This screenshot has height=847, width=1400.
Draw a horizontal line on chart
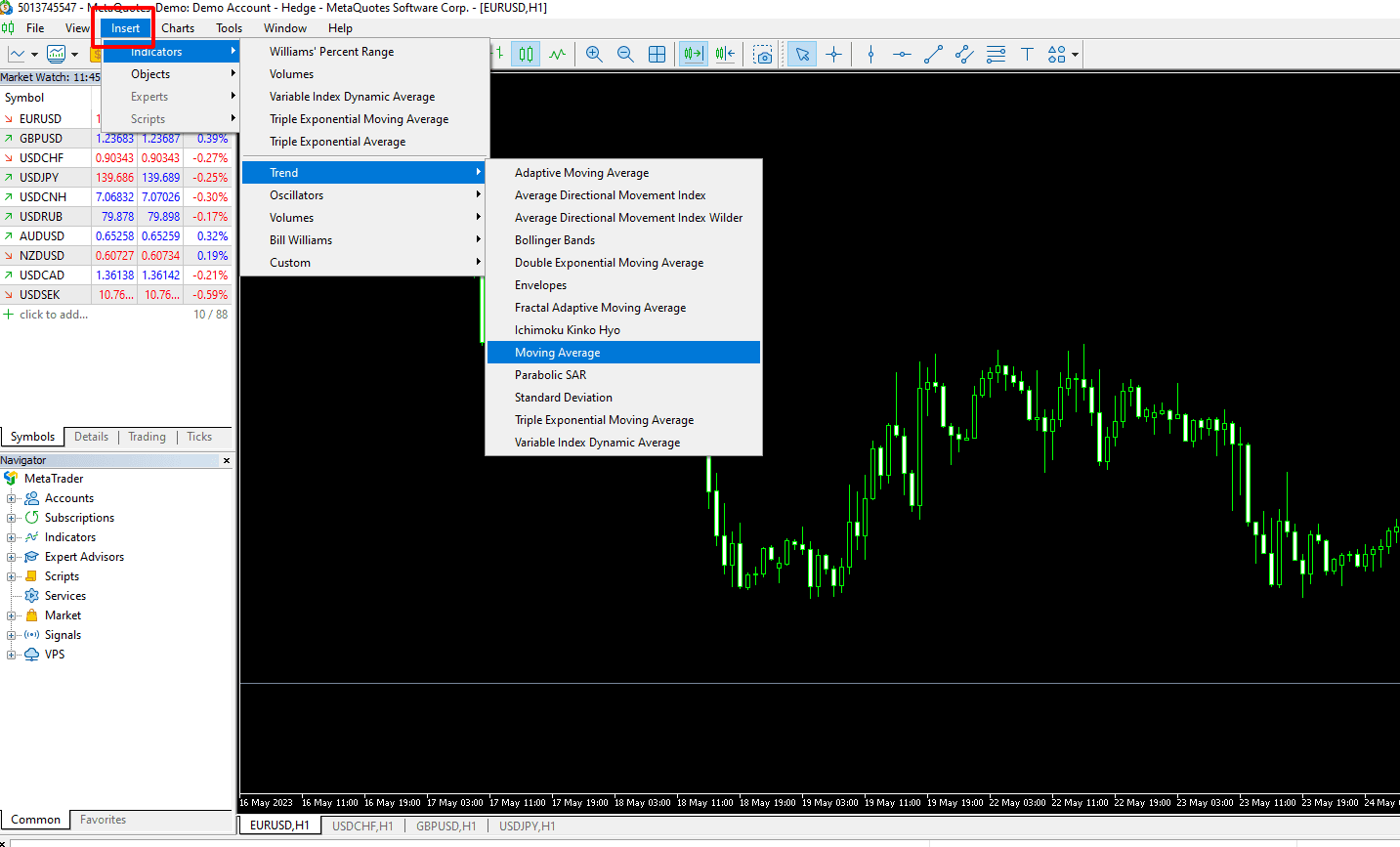pyautogui.click(x=902, y=54)
